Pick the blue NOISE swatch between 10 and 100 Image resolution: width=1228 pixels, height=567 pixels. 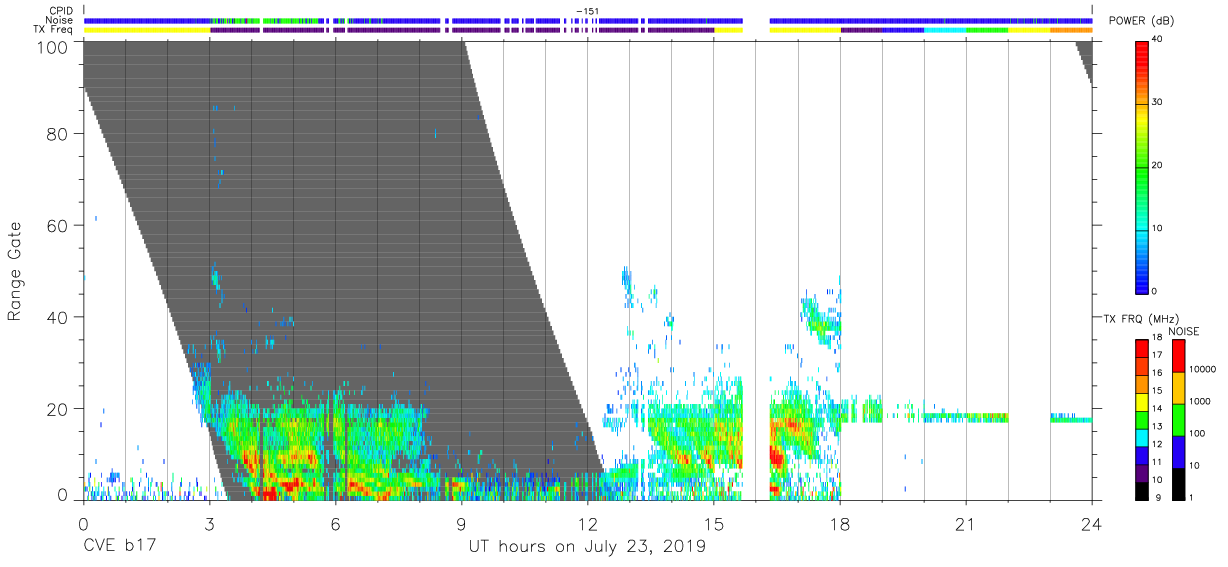click(x=1177, y=451)
